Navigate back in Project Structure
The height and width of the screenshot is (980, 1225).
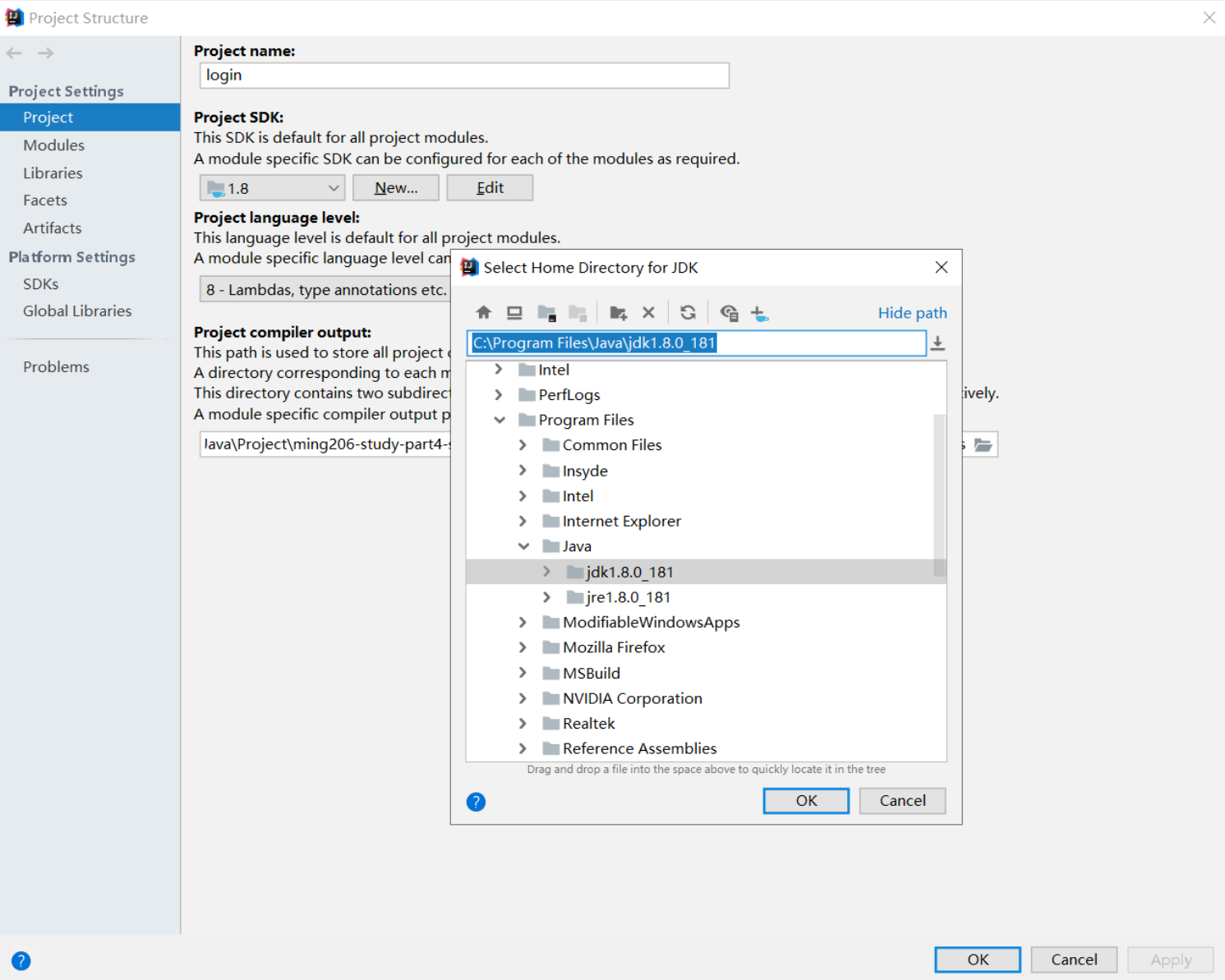coord(14,53)
